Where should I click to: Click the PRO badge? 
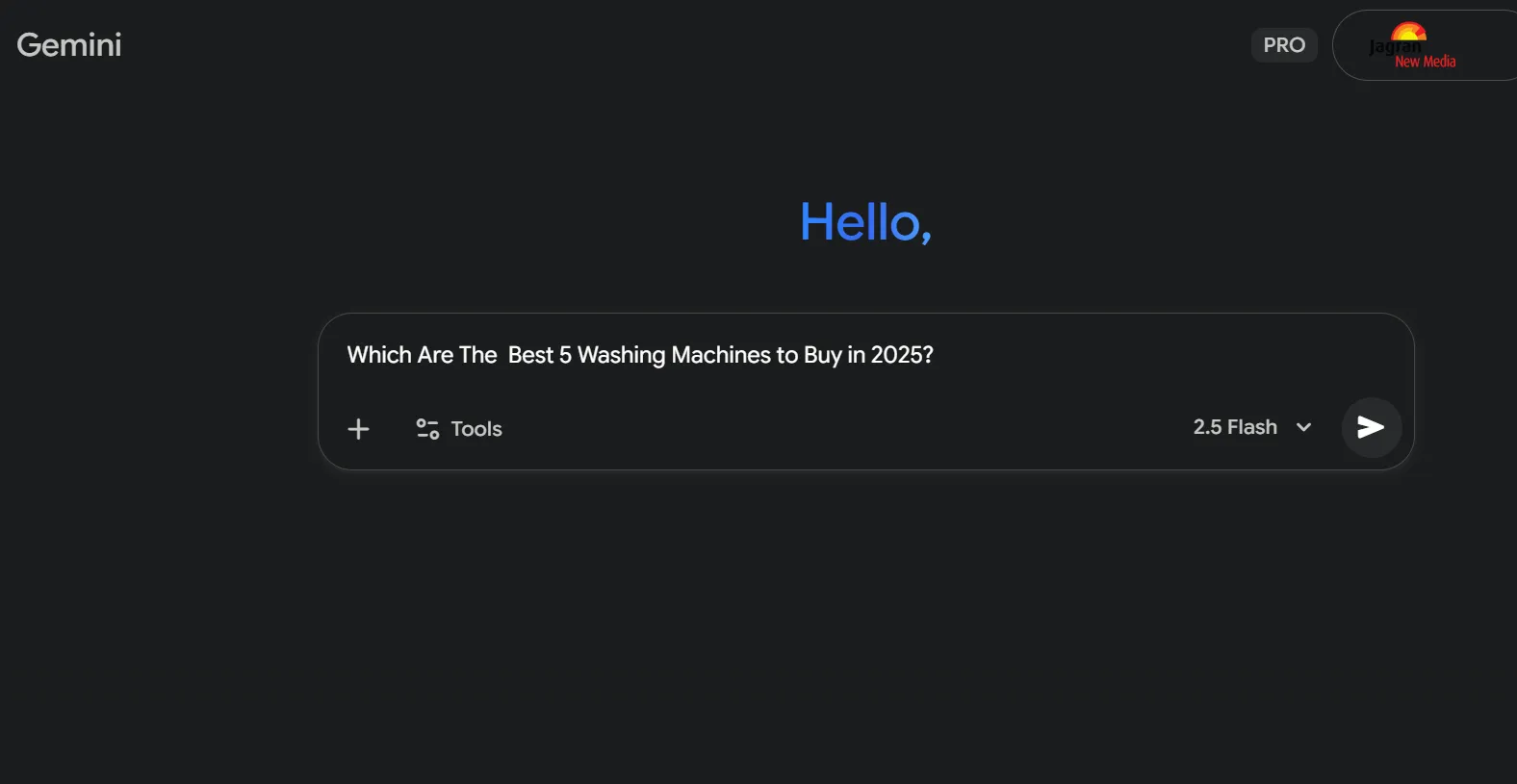(1284, 45)
